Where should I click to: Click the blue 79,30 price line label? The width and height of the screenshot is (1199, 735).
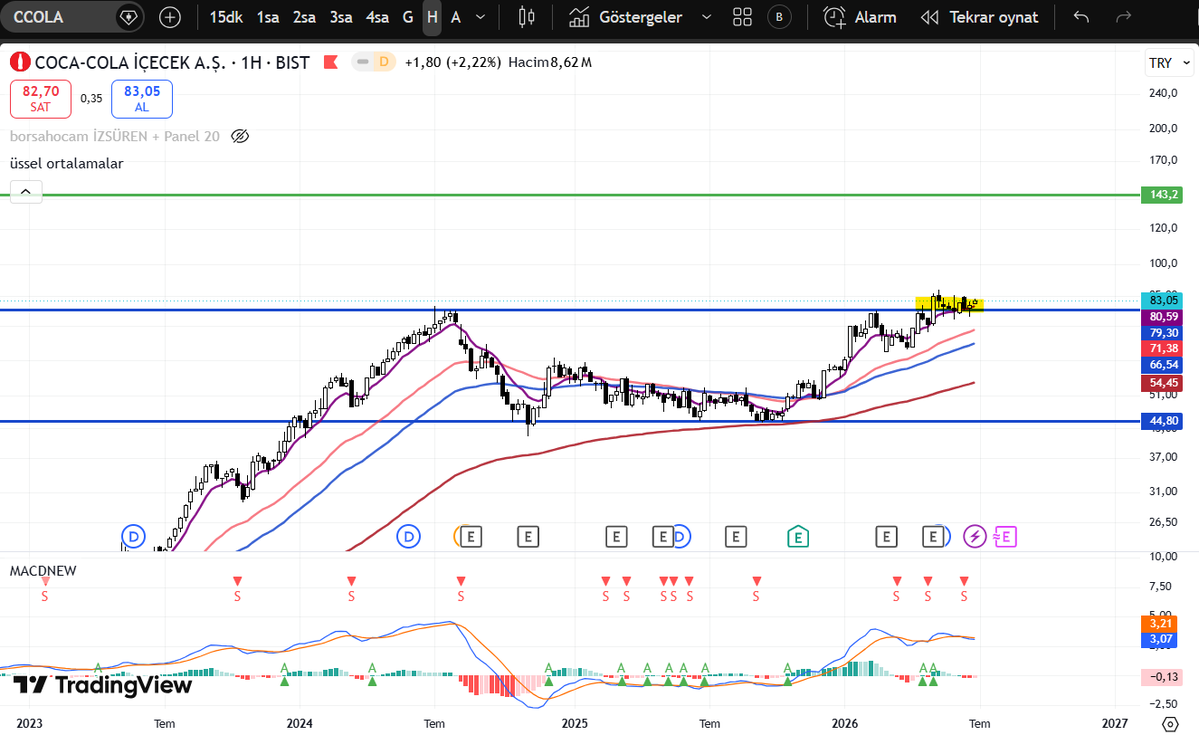click(1162, 333)
